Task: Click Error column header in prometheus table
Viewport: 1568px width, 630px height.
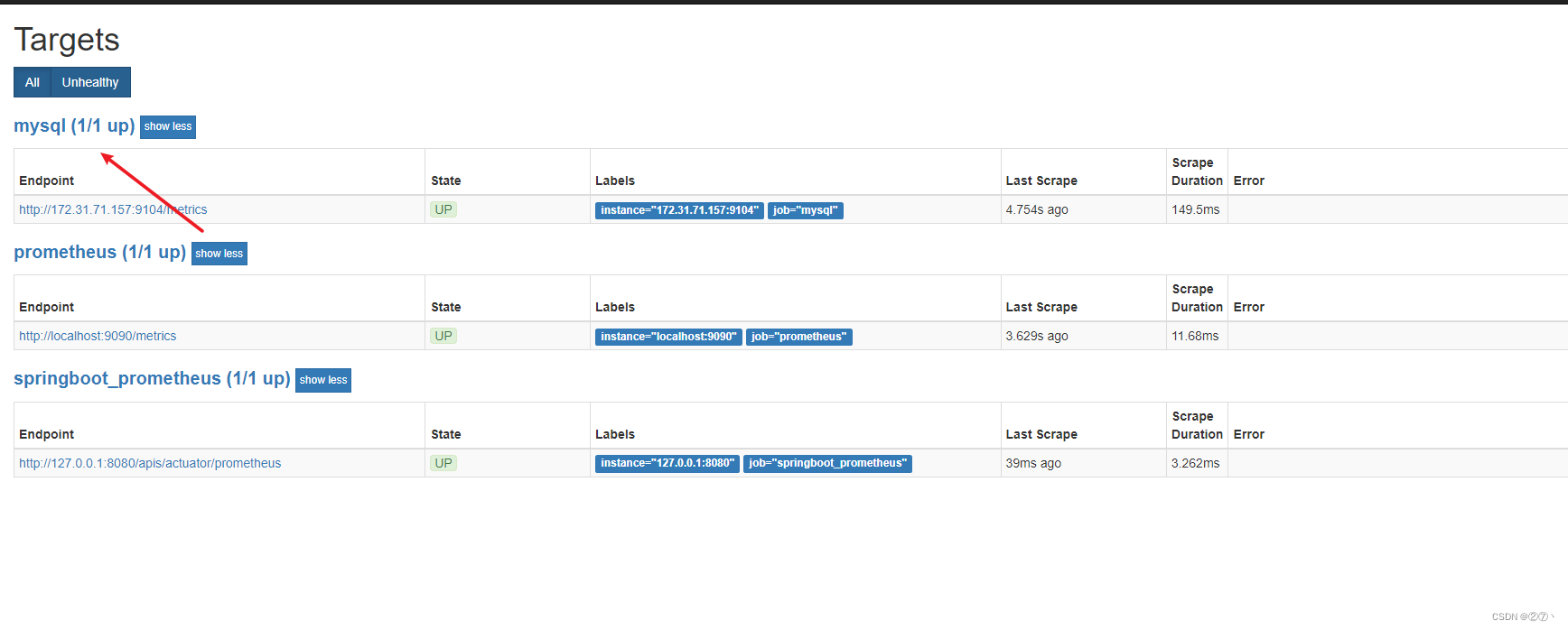Action: point(1249,307)
